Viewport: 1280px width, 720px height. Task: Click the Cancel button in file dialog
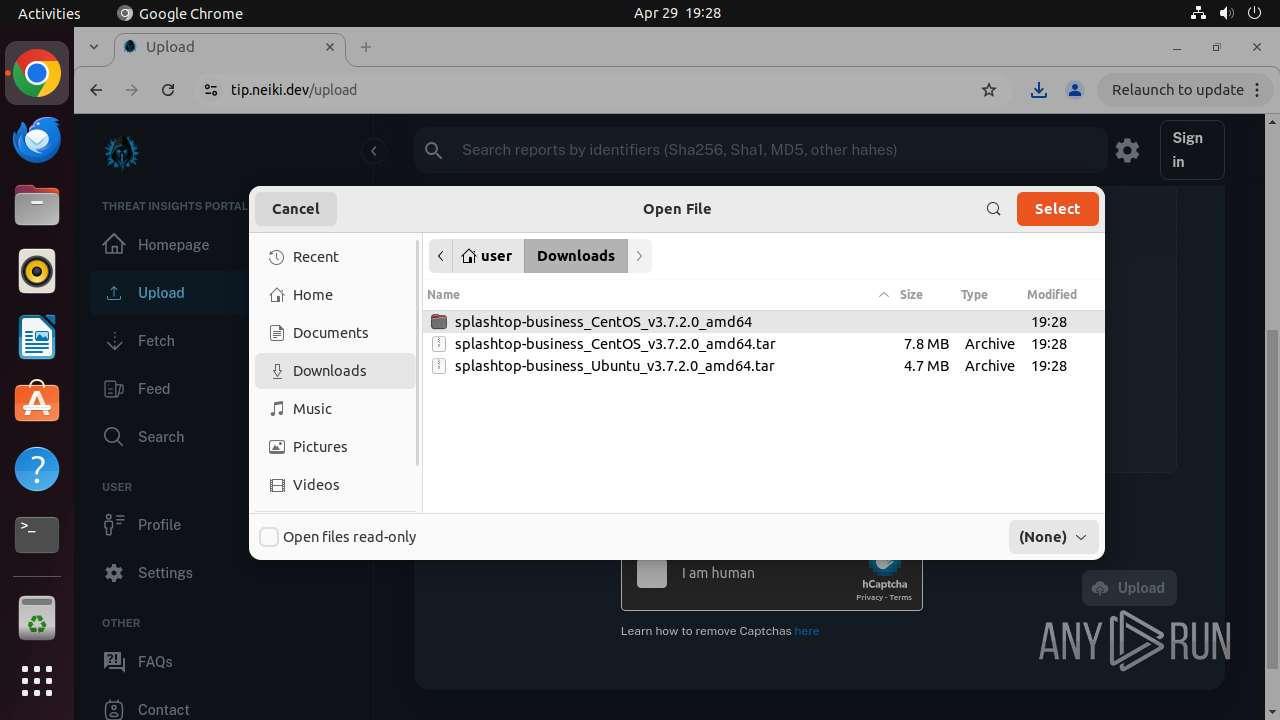tap(296, 209)
